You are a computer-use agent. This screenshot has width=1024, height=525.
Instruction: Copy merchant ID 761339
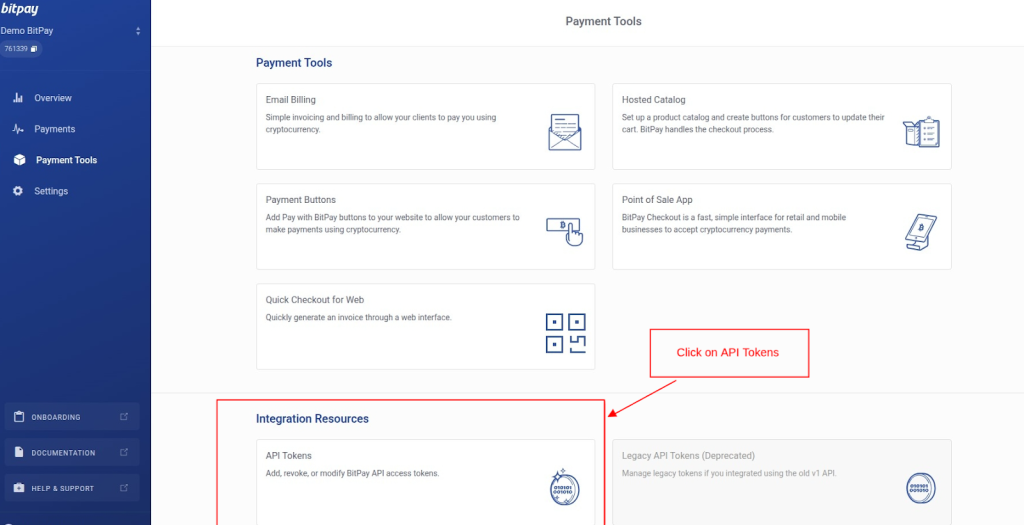(34, 48)
